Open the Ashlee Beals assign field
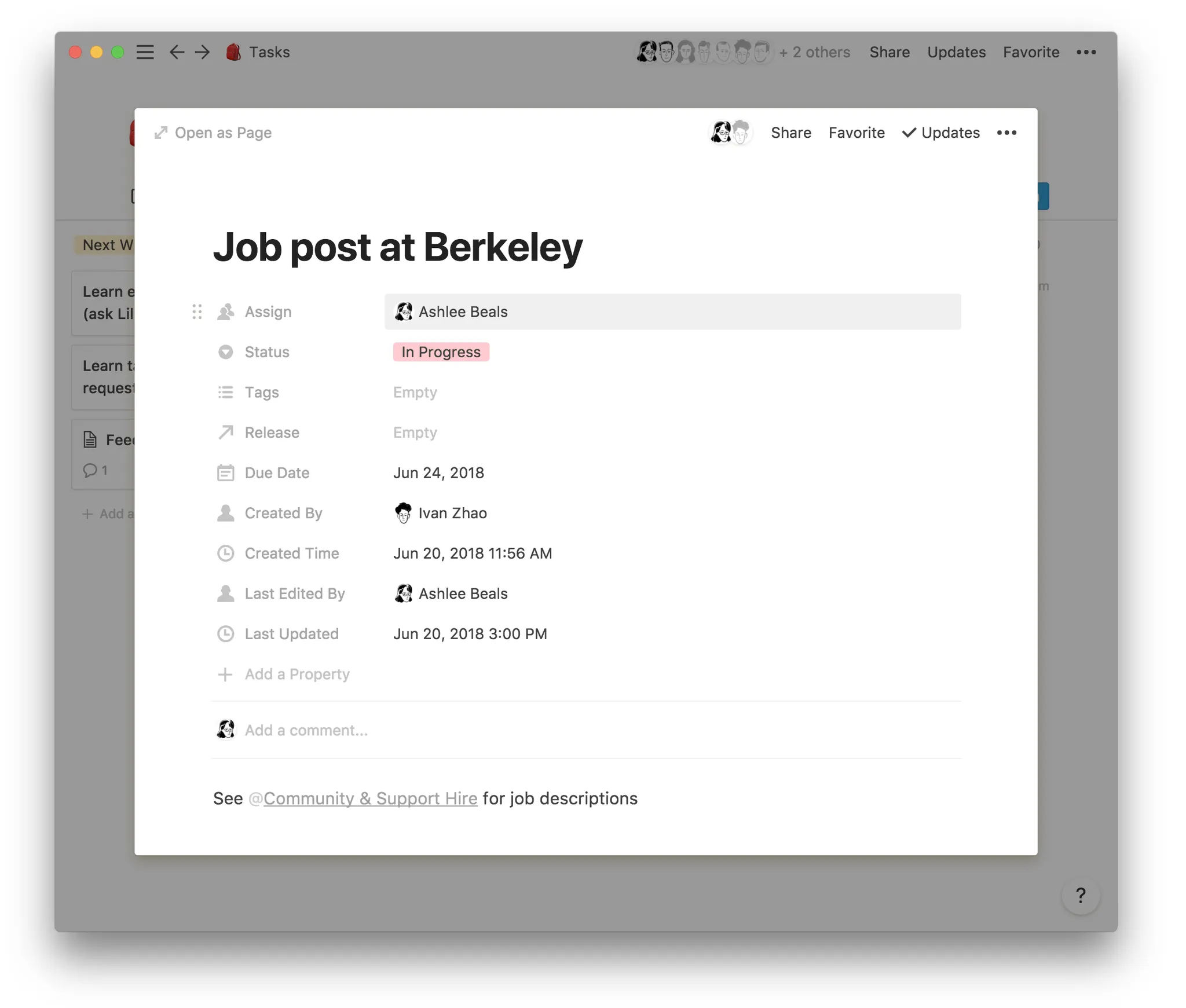This screenshot has width=1186, height=1008. 673,312
